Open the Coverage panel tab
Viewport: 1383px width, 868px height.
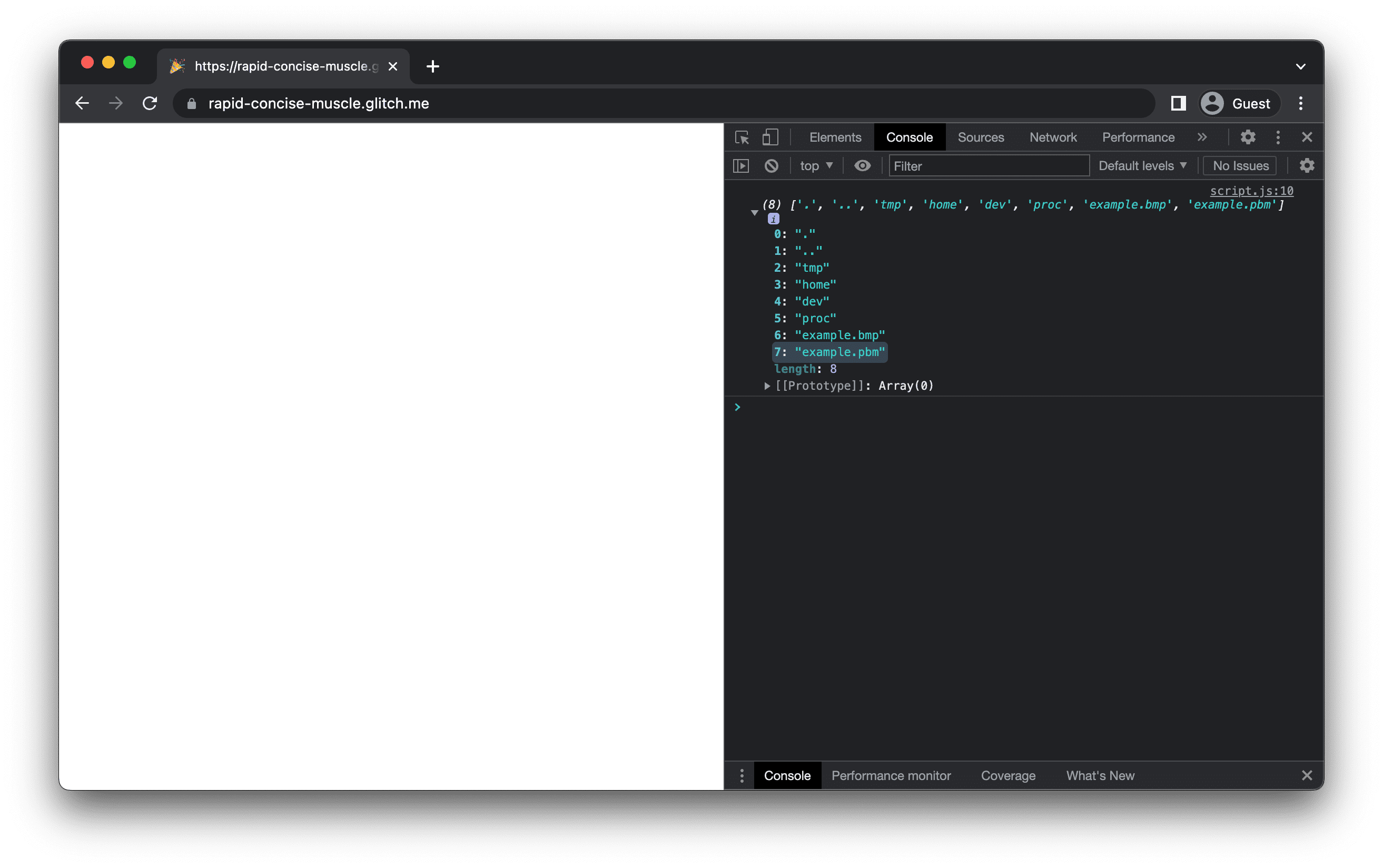pyautogui.click(x=1009, y=775)
